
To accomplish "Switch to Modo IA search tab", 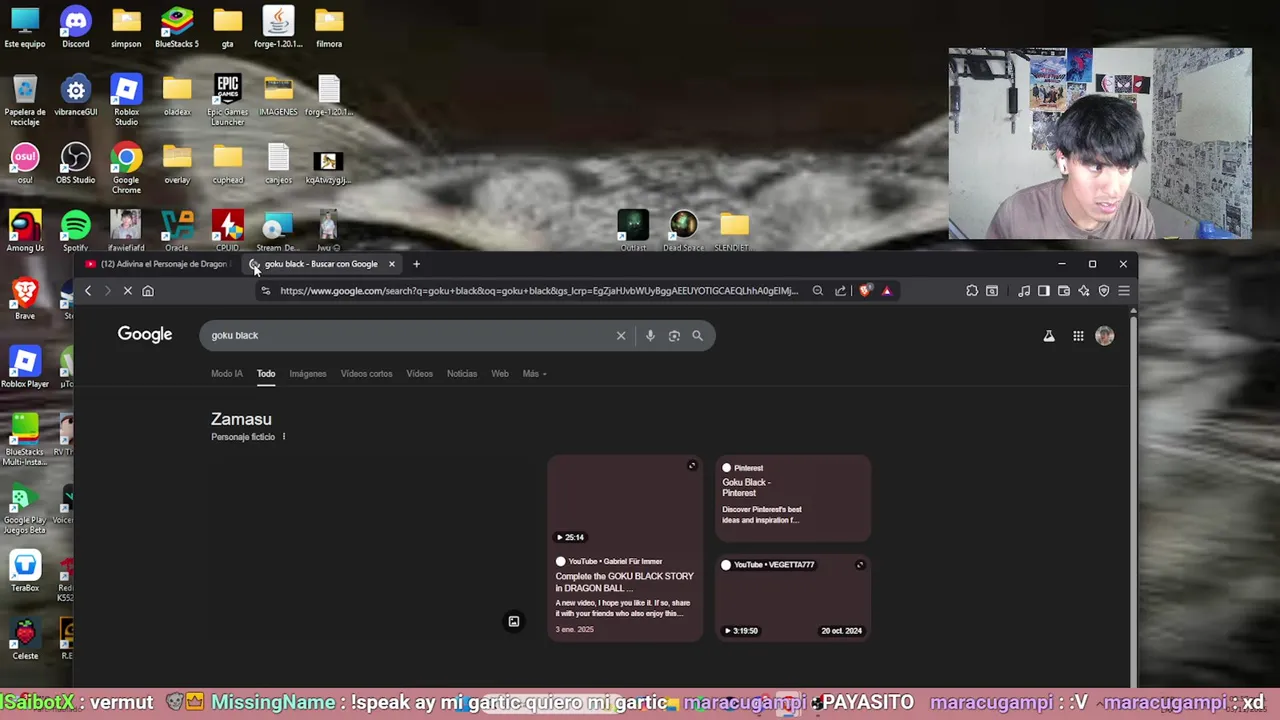I will point(227,374).
